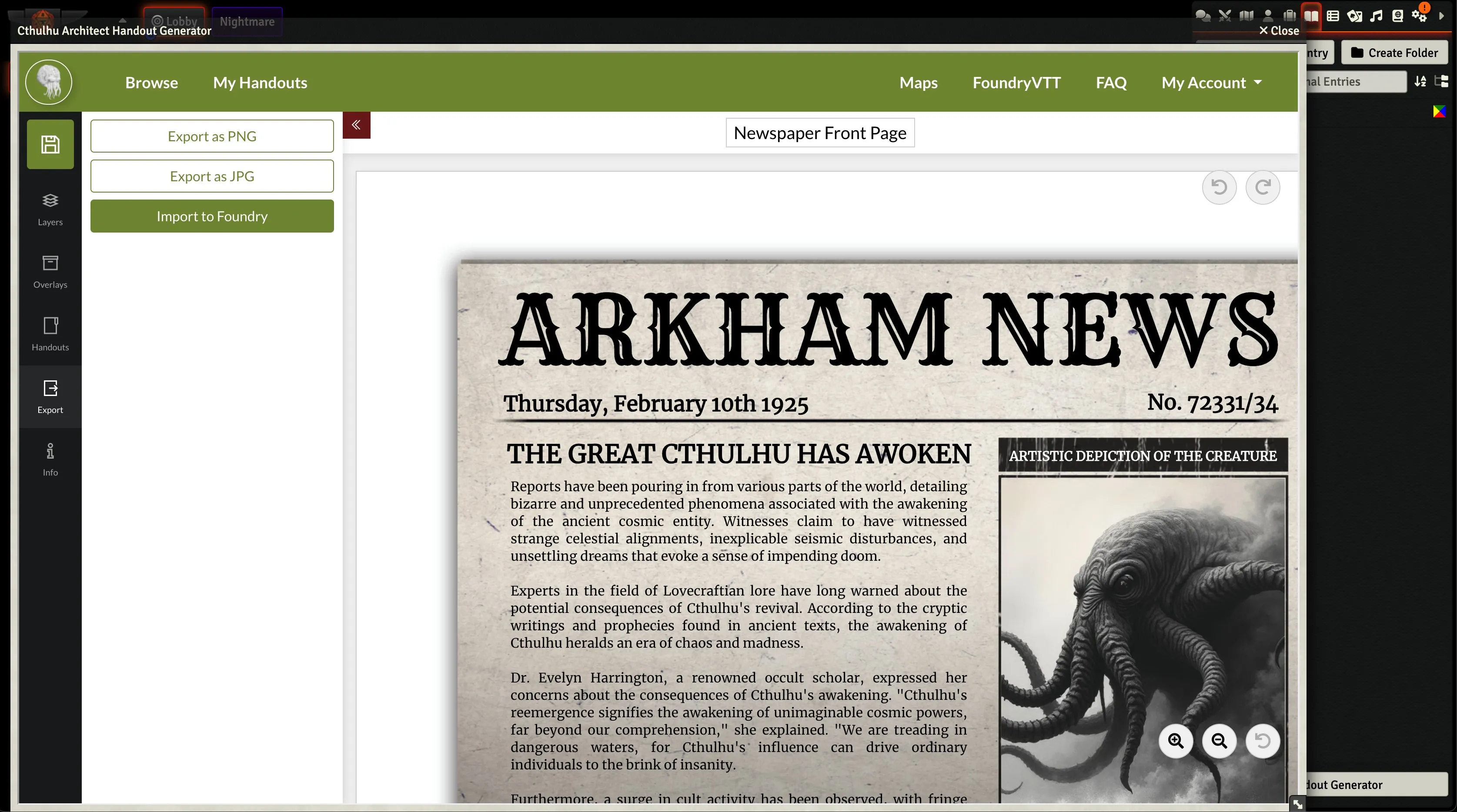Open the Layers panel in the sidebar
Screen dimensions: 1457x812
click(x=50, y=209)
